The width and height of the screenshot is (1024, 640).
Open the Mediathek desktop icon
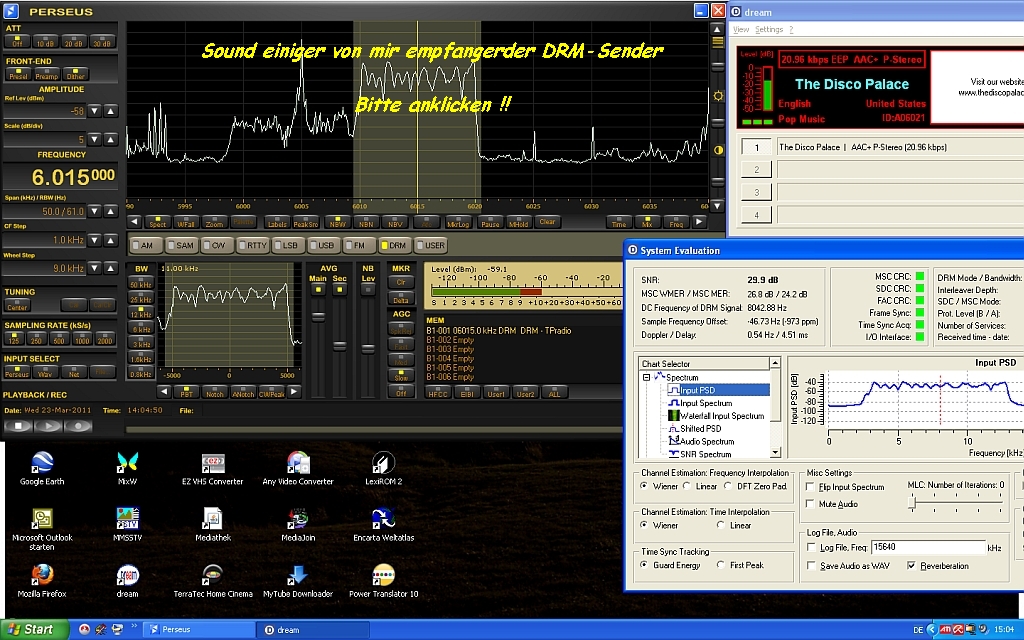click(x=212, y=524)
